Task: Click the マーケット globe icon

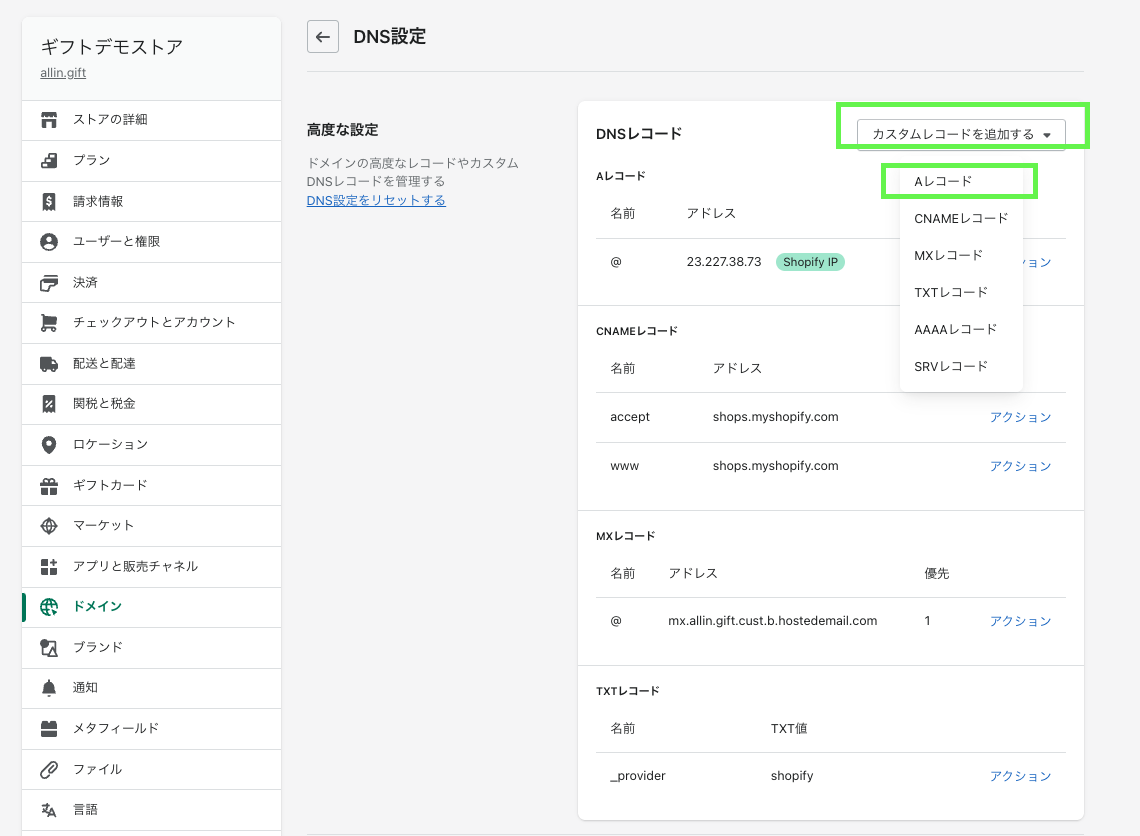Action: [49, 526]
